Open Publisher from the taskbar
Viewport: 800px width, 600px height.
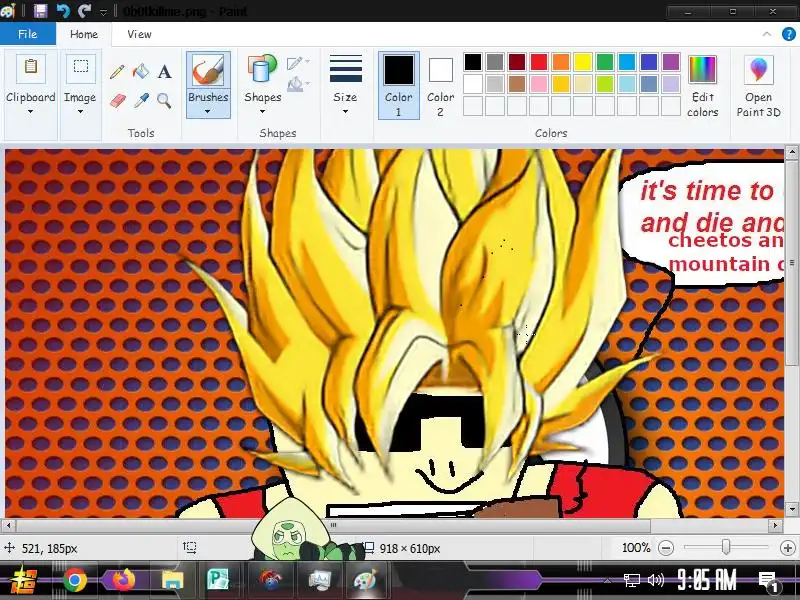coord(219,580)
